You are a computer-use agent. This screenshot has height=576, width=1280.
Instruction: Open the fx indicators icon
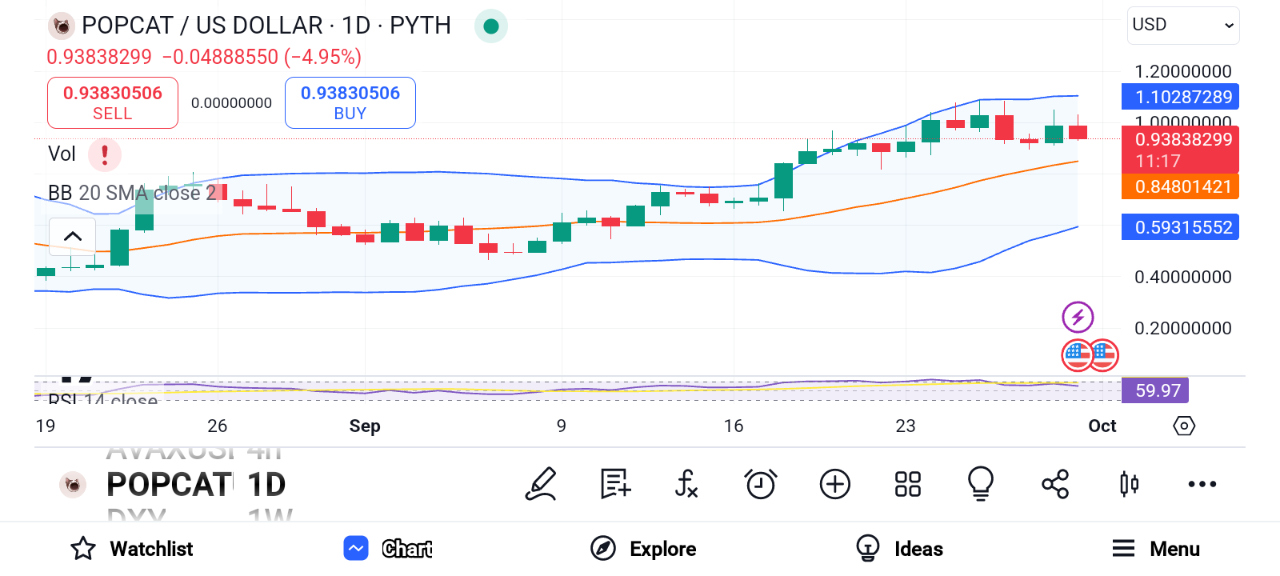pyautogui.click(x=686, y=484)
